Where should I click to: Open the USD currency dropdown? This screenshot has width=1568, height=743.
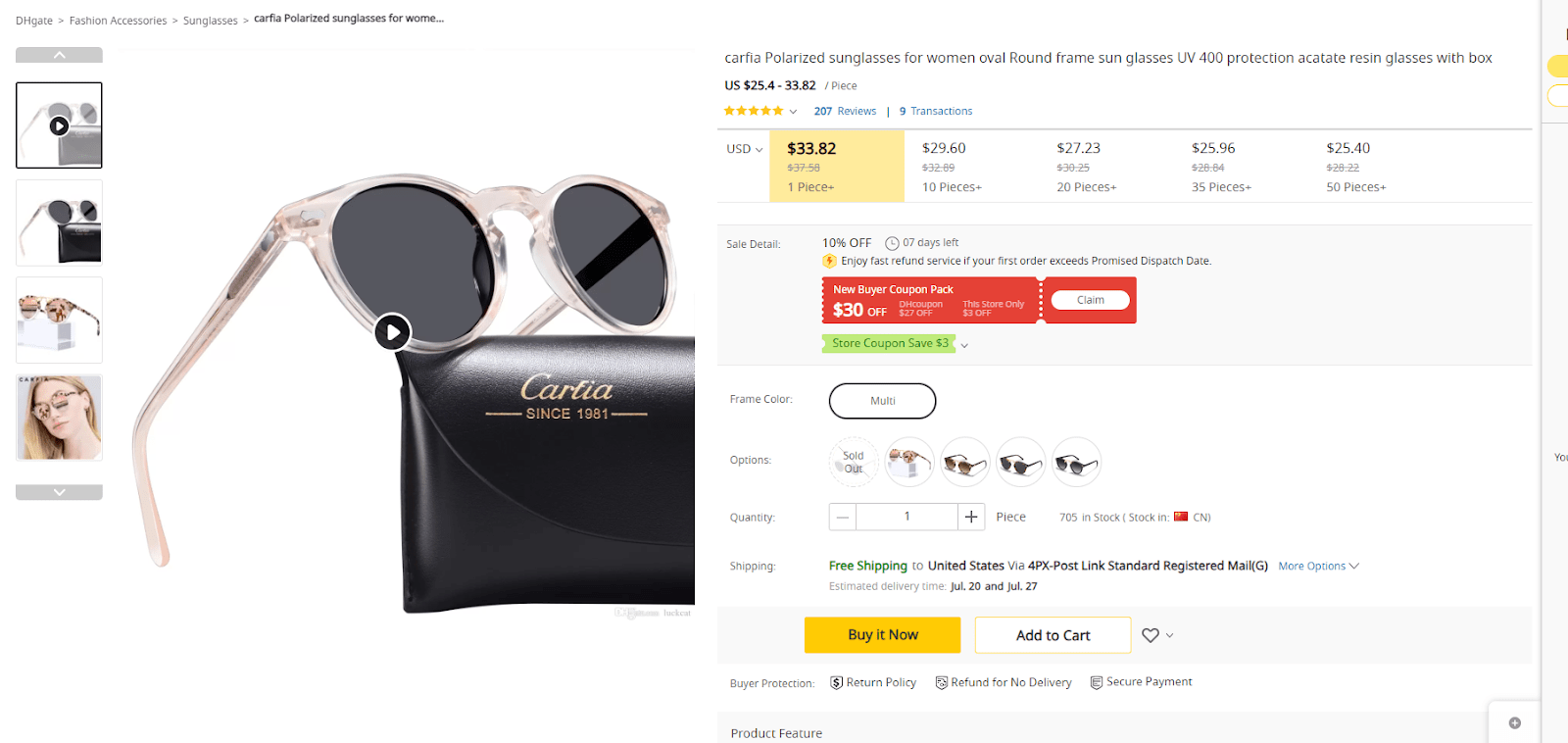coord(744,149)
